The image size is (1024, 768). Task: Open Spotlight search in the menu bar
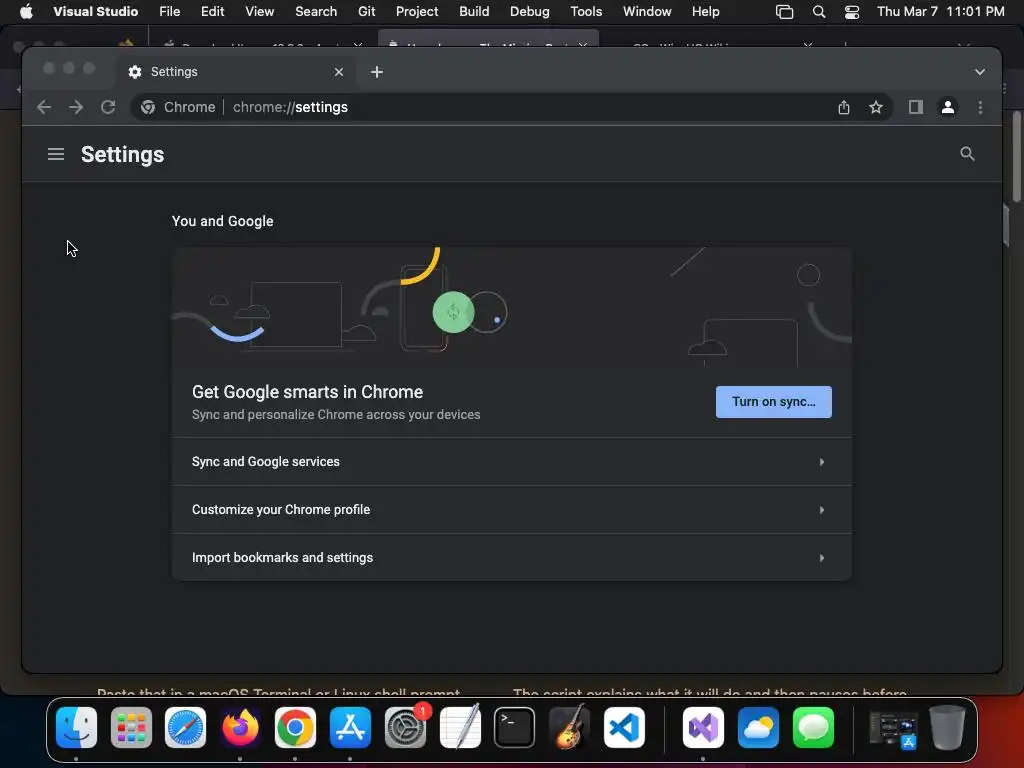coord(818,11)
